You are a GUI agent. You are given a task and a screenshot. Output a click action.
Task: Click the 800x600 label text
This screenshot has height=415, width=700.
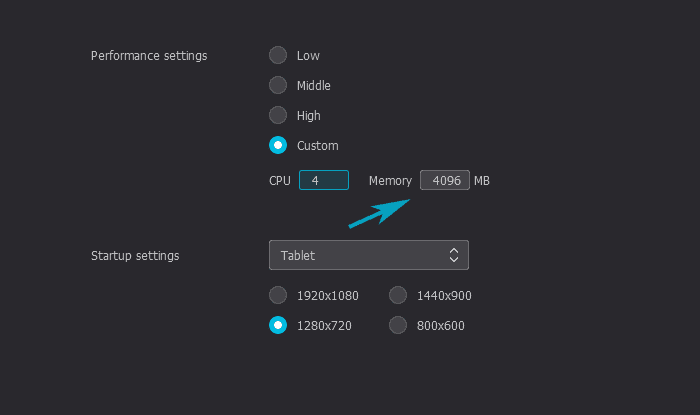441,326
